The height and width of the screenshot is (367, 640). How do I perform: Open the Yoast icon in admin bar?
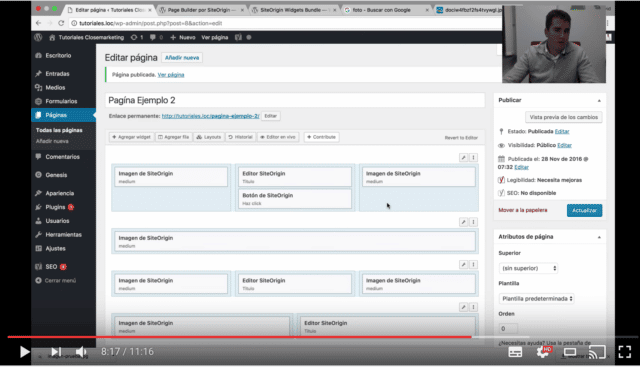238,37
